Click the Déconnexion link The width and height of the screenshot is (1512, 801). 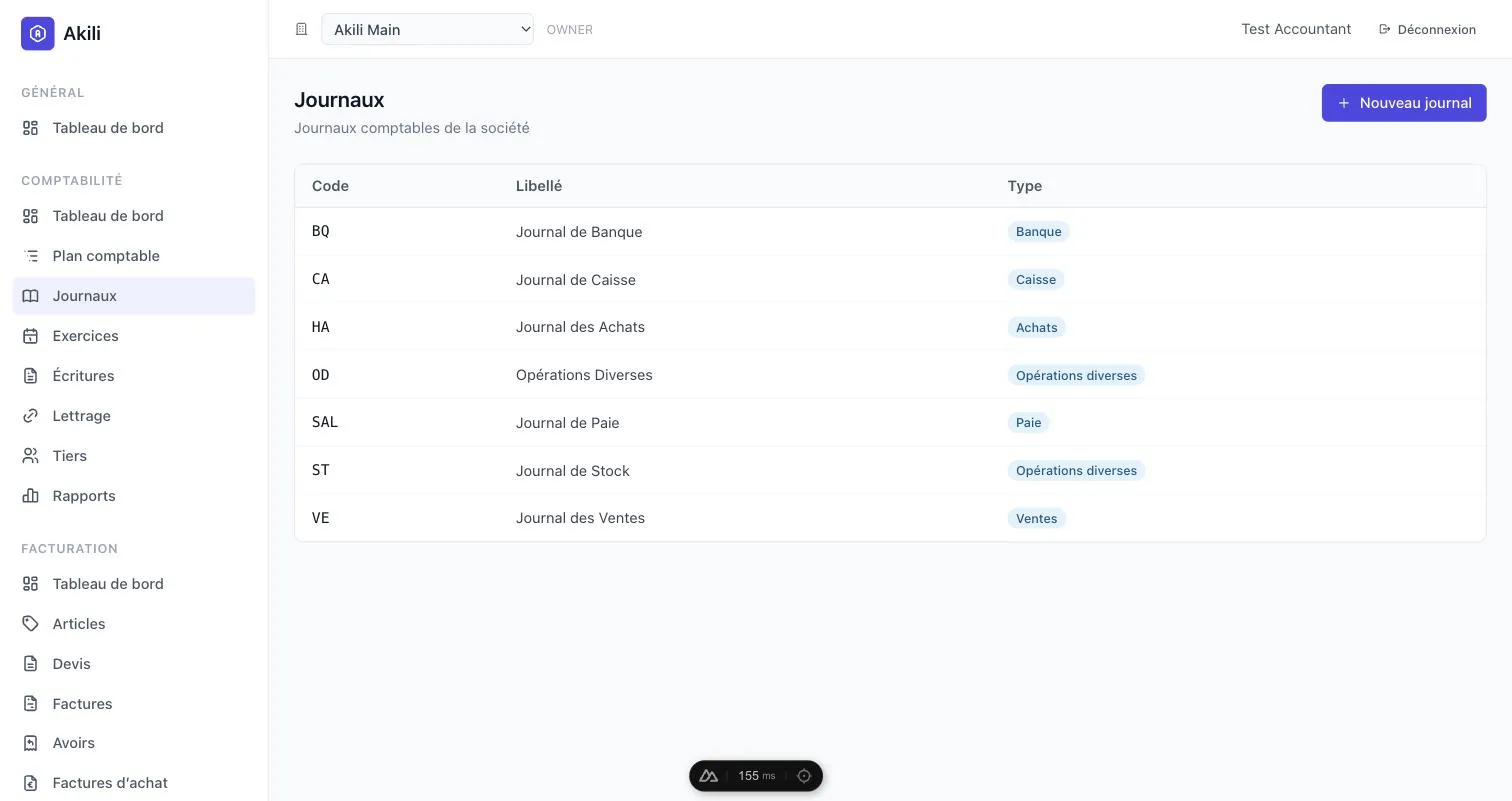[1427, 29]
